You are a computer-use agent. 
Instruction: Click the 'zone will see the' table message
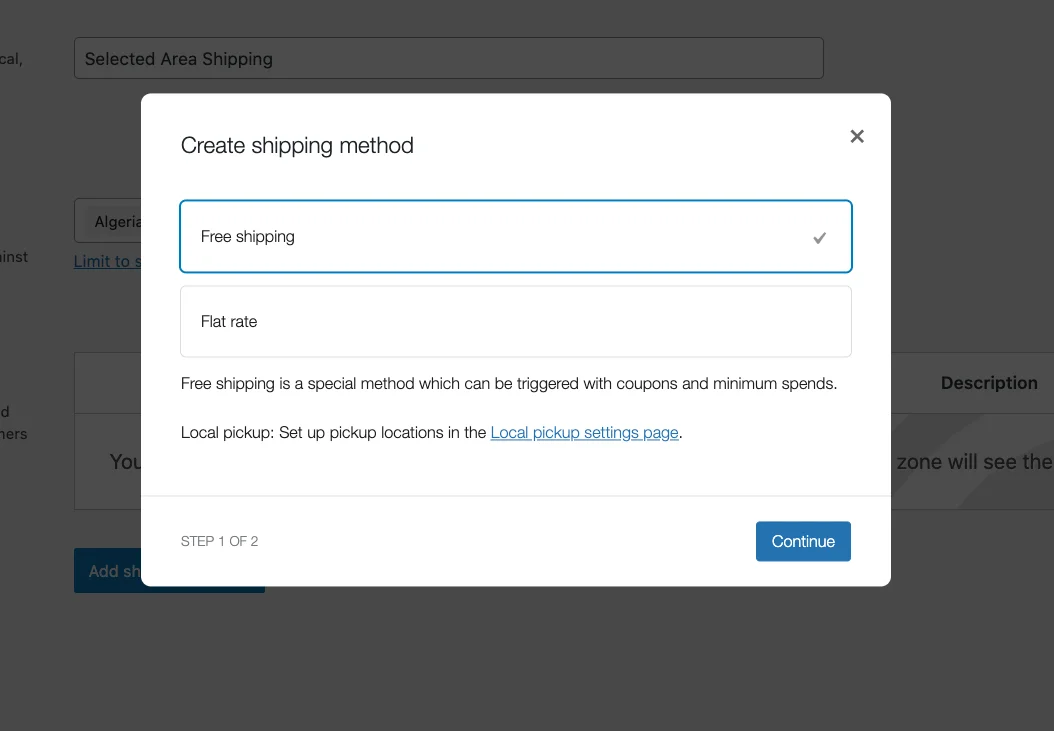click(x=973, y=462)
